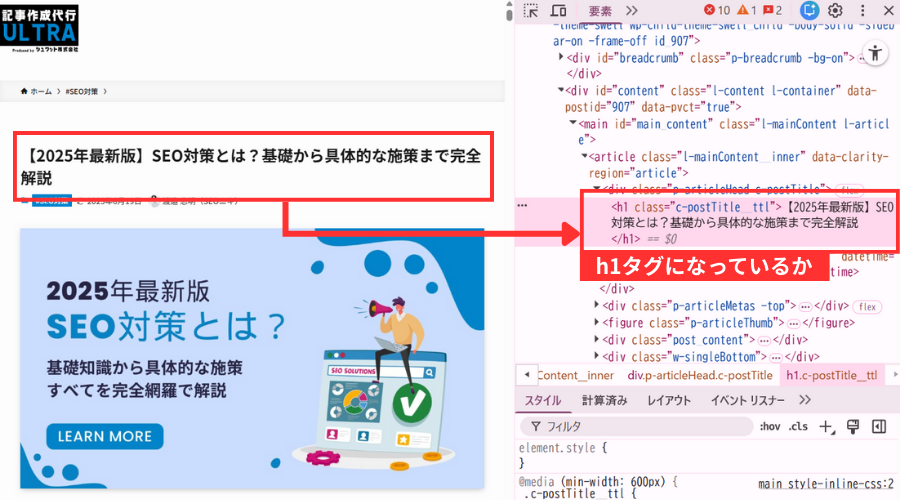
Task: Toggle the rendering emulation brush icon
Action: point(853,427)
